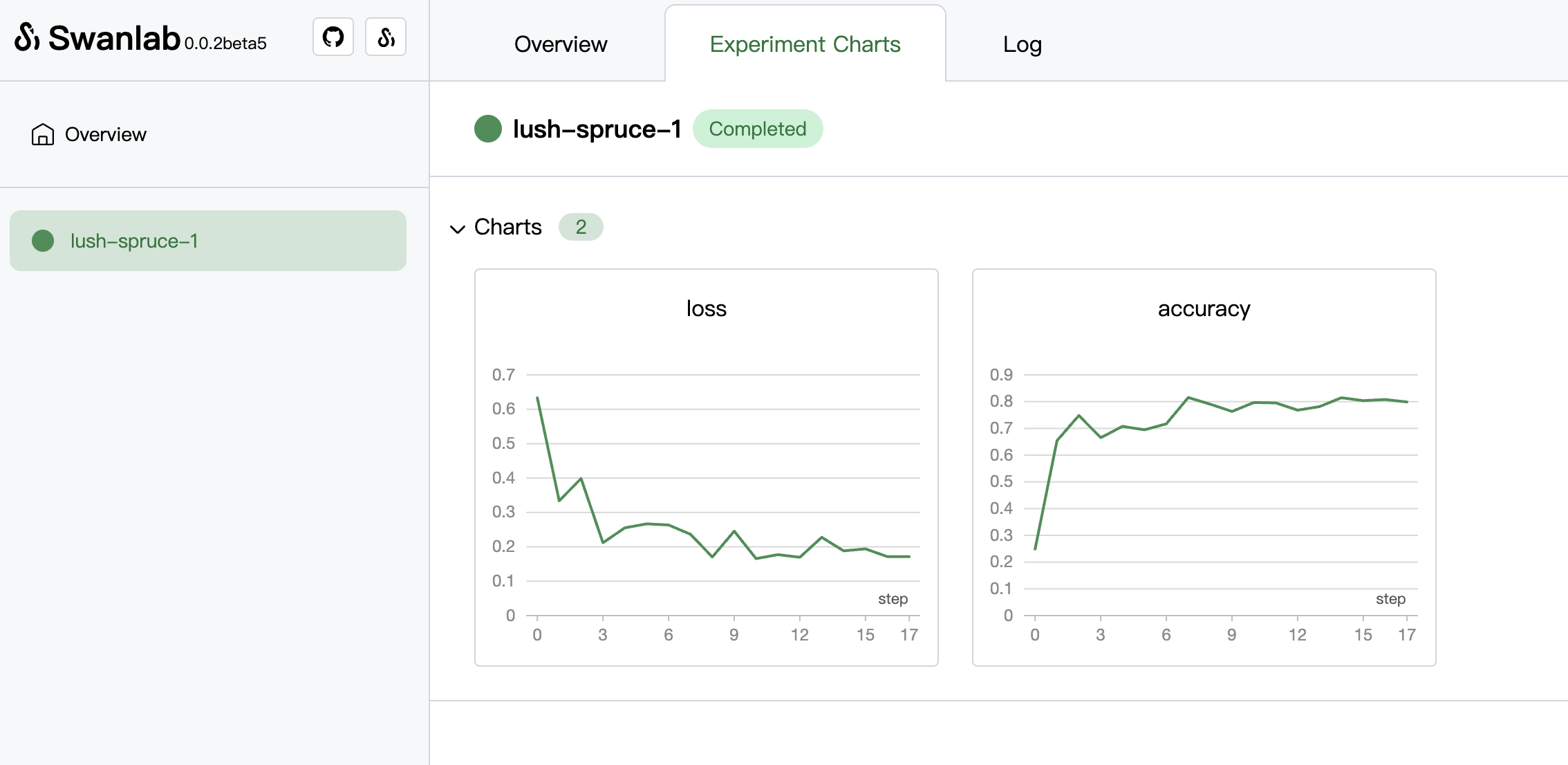Viewport: 1568px width, 765px height.
Task: Click the Charts section label
Action: (x=507, y=227)
